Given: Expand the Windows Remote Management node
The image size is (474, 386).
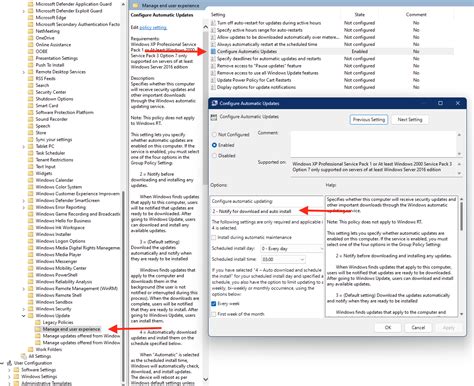Looking at the screenshot, I should tap(24, 289).
